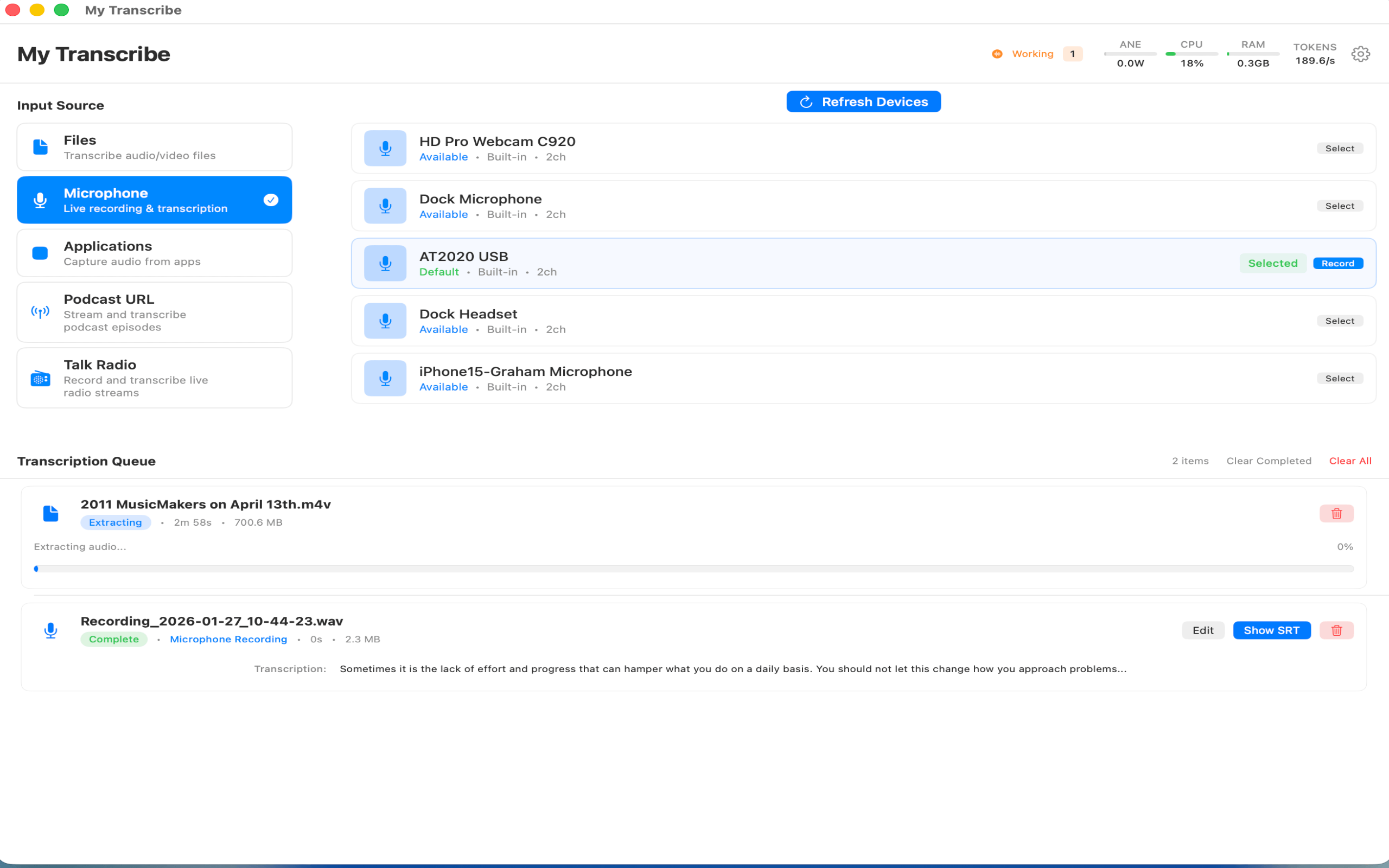Screen dimensions: 1389x868
Task: Click the AT2020 USB microphone icon
Action: [385, 263]
